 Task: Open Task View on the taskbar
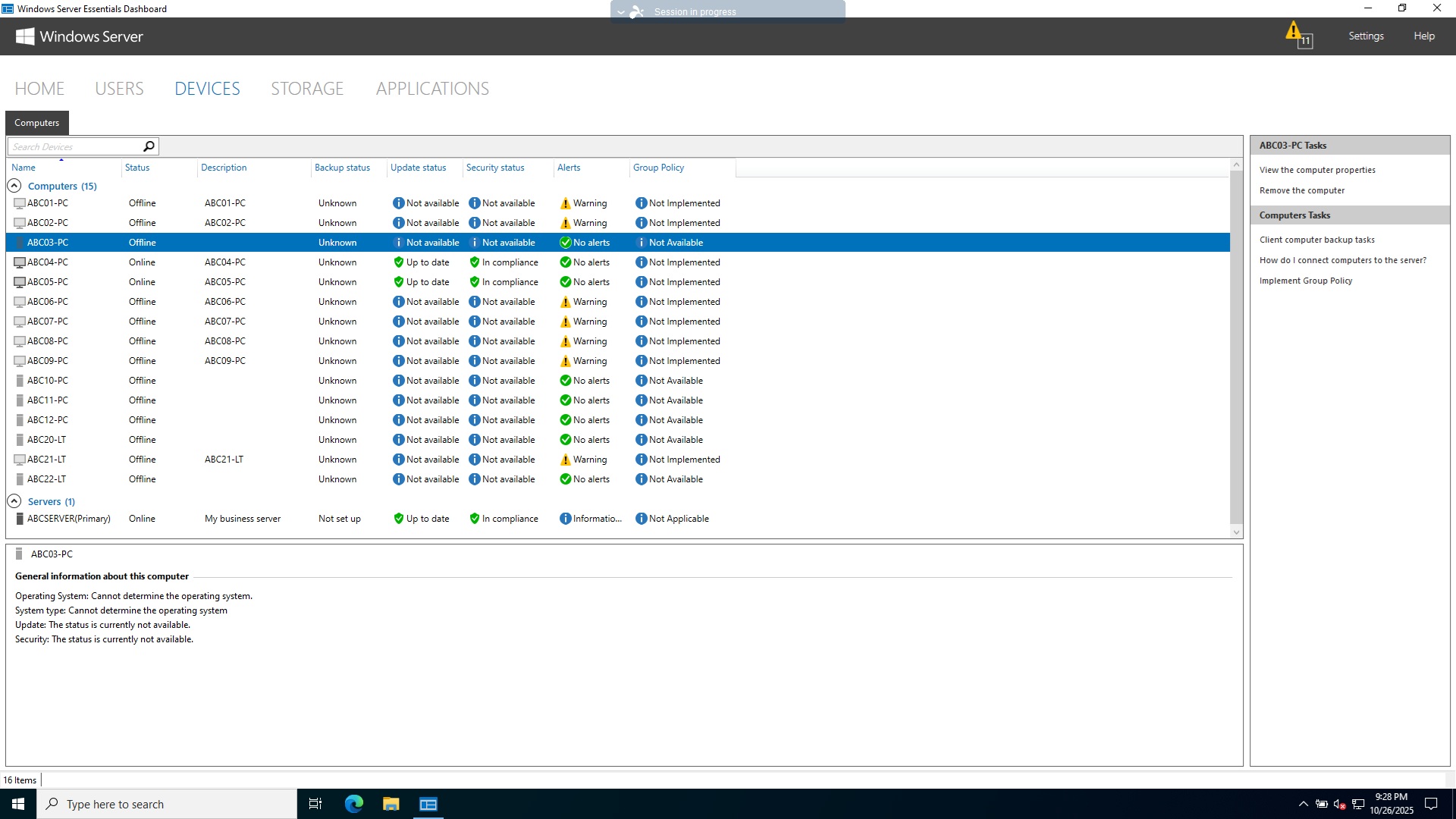(x=315, y=804)
